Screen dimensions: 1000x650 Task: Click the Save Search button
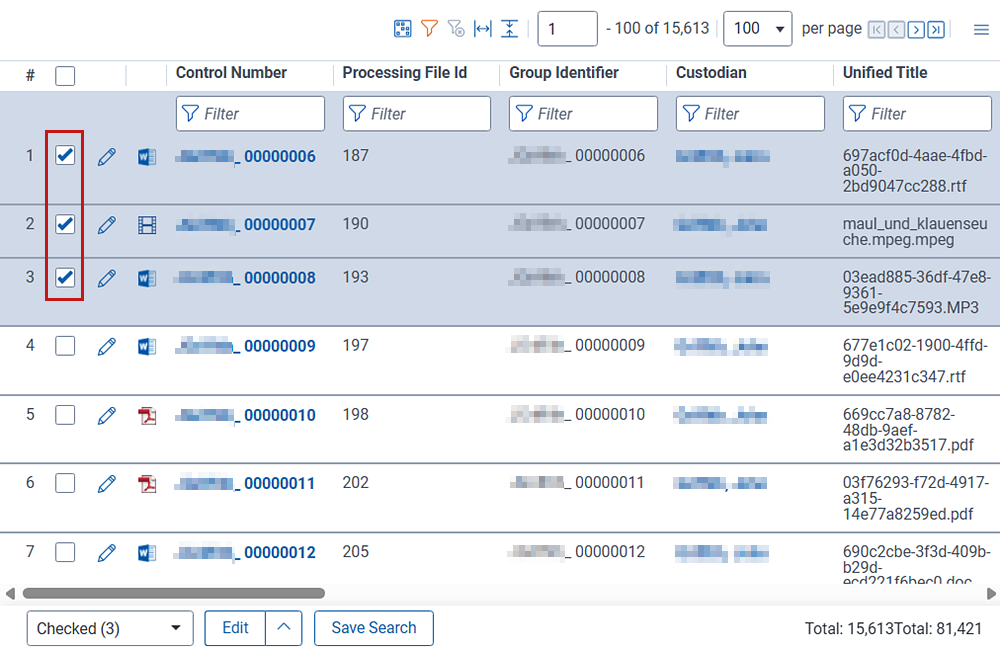(x=373, y=628)
